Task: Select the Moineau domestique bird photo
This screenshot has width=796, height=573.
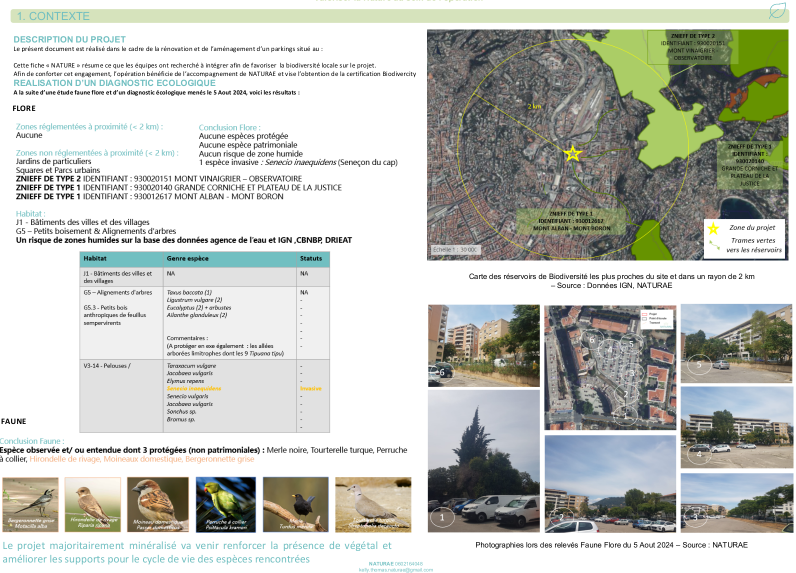Action: pos(156,504)
